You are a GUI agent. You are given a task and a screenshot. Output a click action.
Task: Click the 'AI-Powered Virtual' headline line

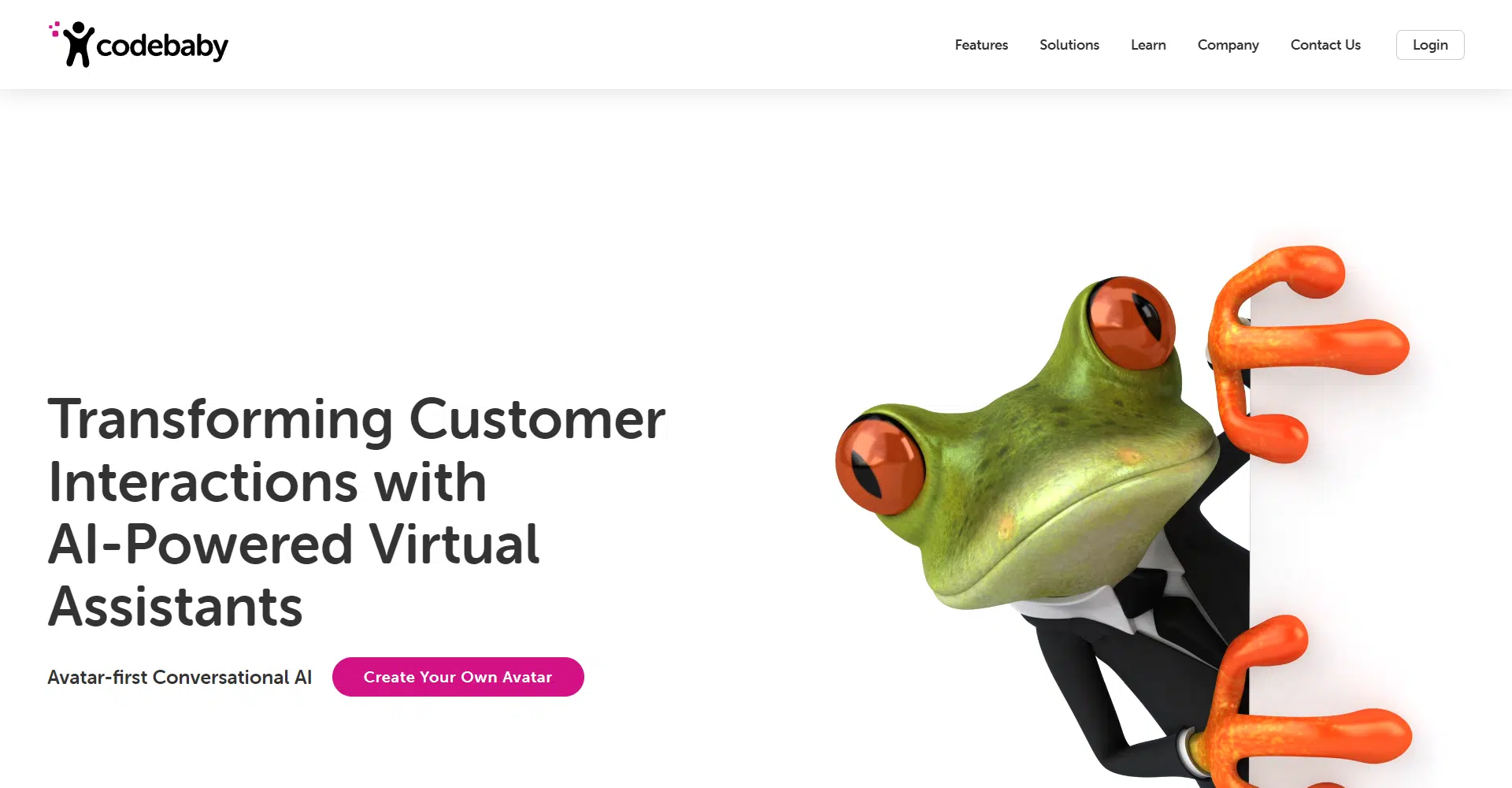[x=294, y=544]
